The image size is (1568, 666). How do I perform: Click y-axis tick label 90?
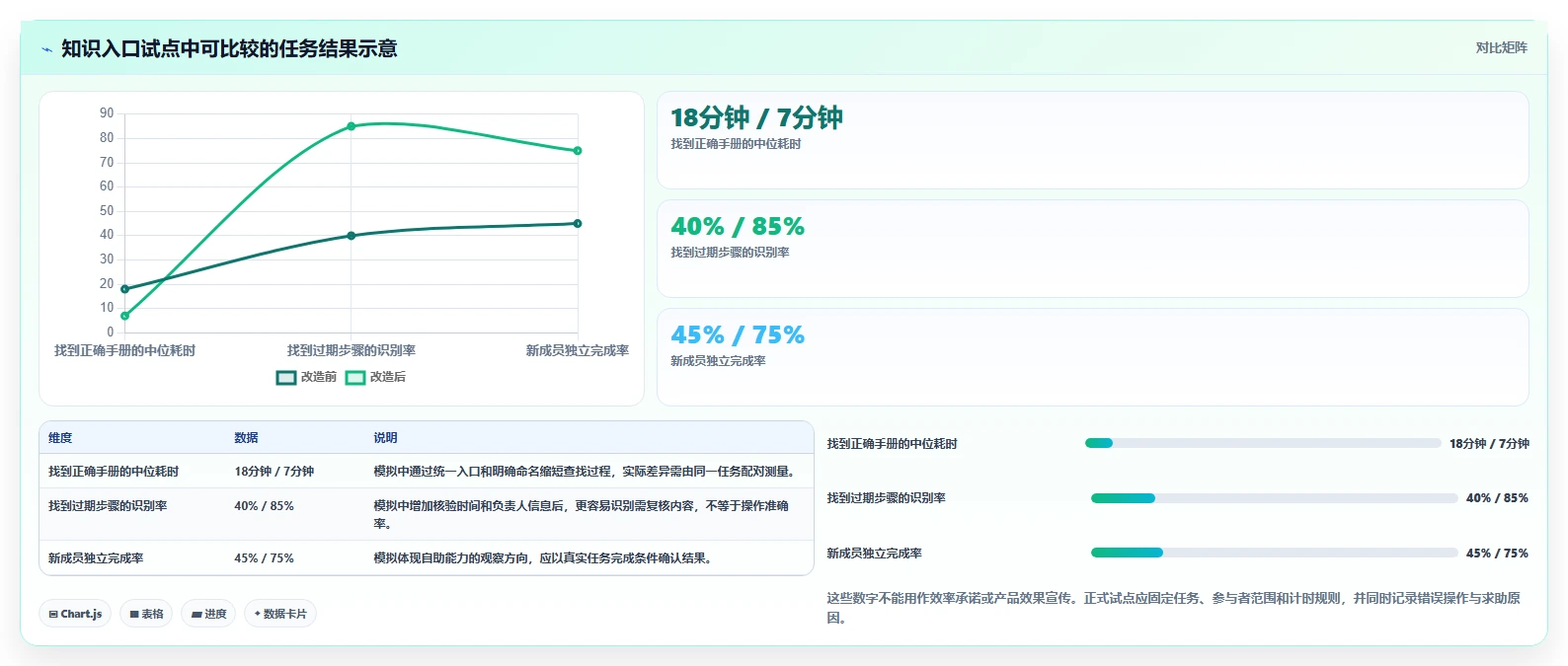pyautogui.click(x=107, y=113)
